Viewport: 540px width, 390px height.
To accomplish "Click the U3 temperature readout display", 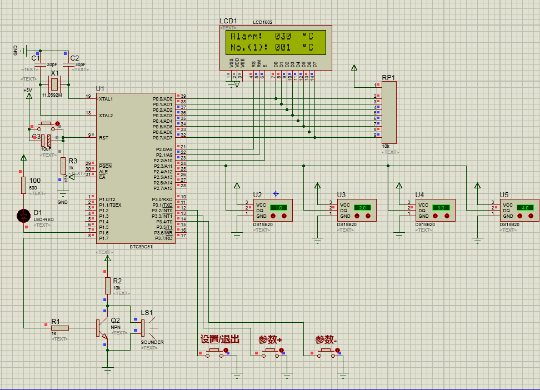I will (363, 208).
